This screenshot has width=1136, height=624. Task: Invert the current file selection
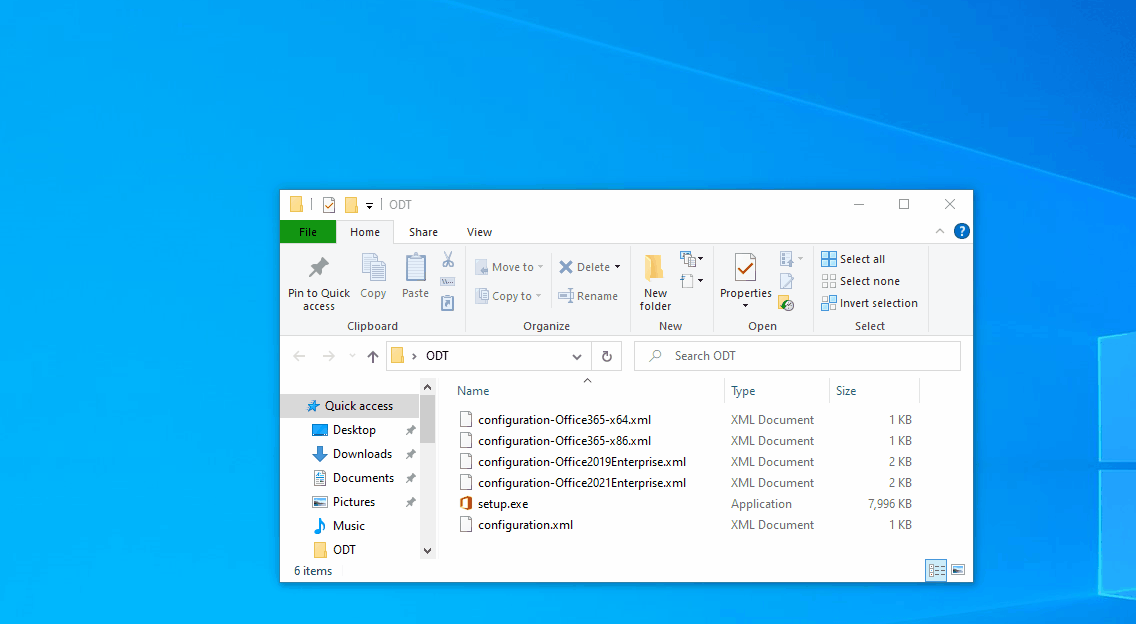(x=870, y=302)
